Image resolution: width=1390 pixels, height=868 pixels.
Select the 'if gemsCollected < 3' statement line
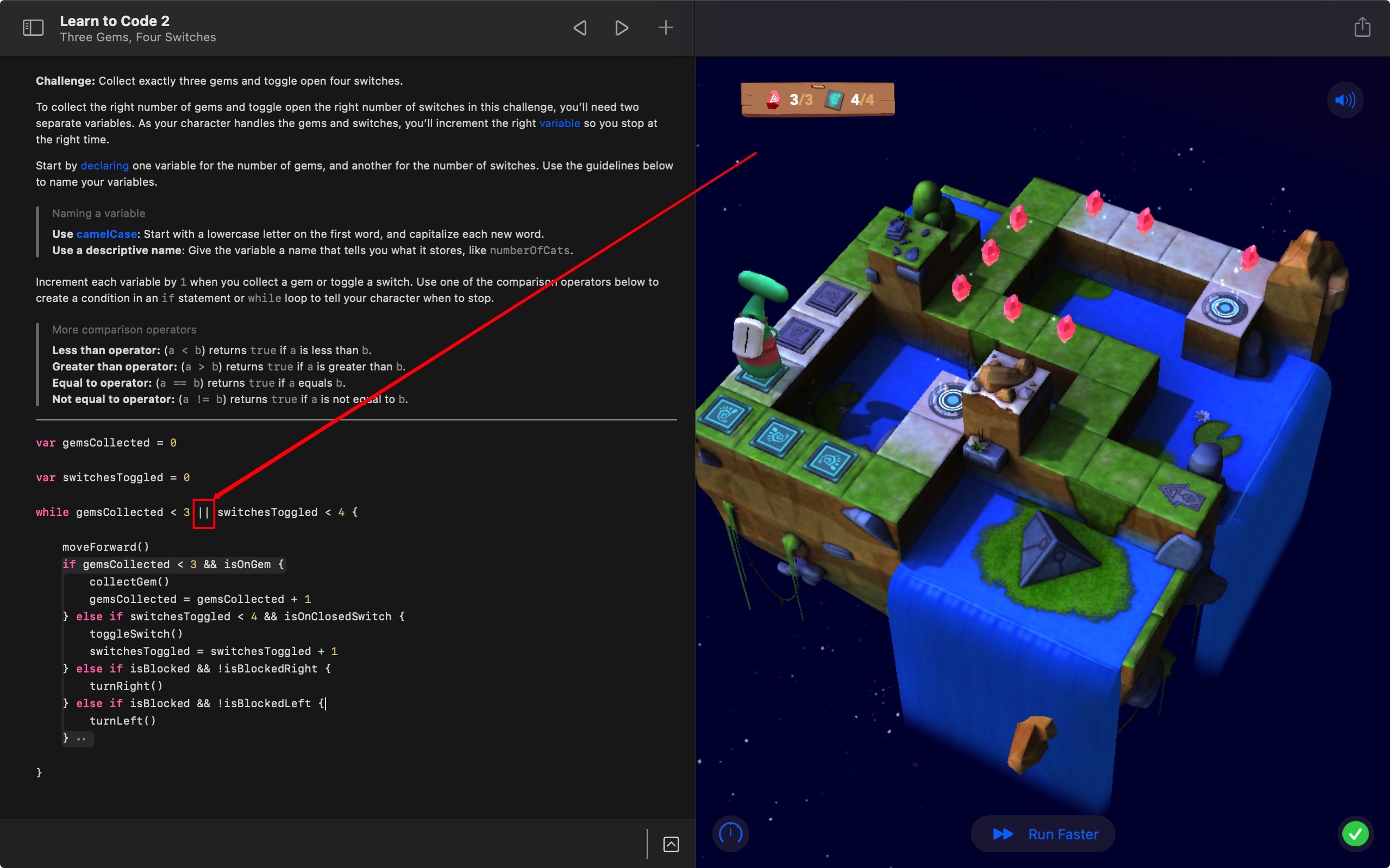[x=173, y=564]
